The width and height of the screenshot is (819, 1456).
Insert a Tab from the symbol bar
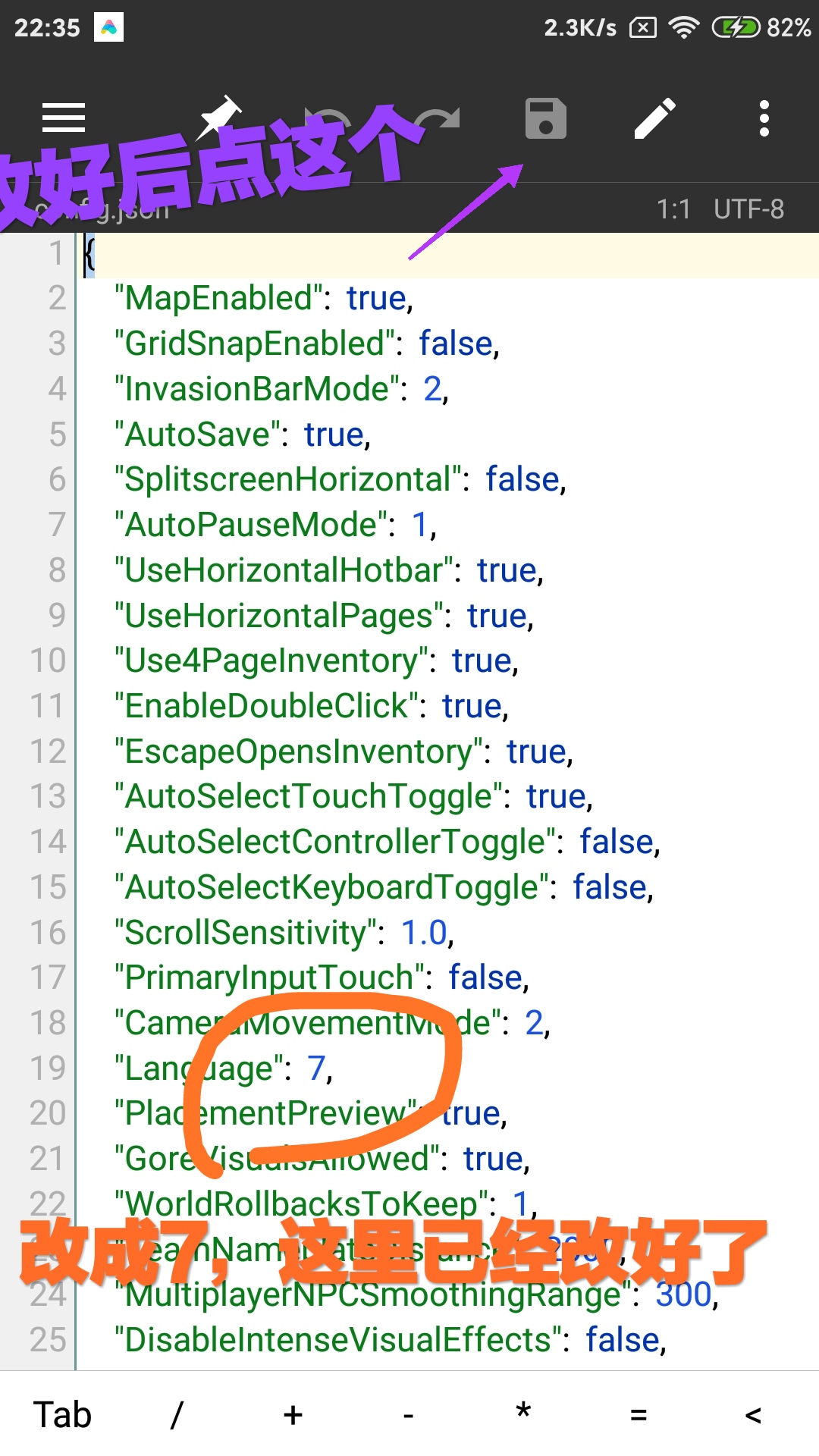62,1415
